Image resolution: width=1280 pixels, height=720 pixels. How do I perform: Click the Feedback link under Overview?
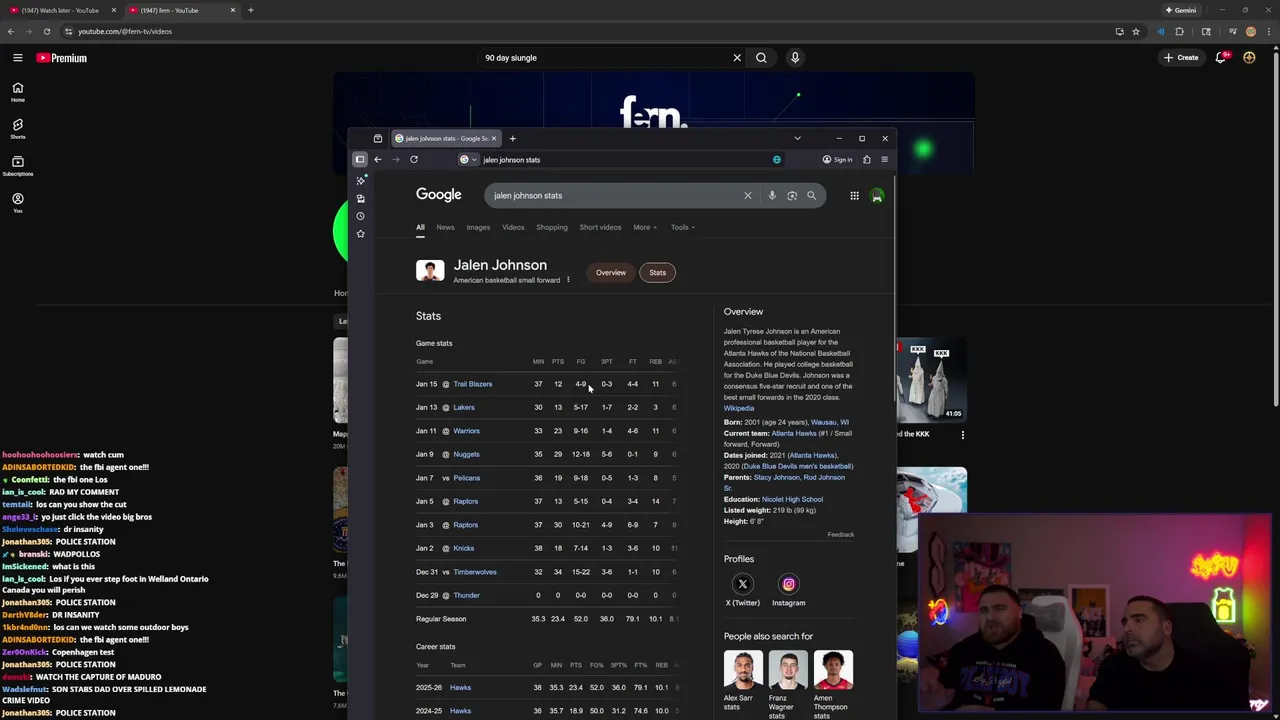840,535
